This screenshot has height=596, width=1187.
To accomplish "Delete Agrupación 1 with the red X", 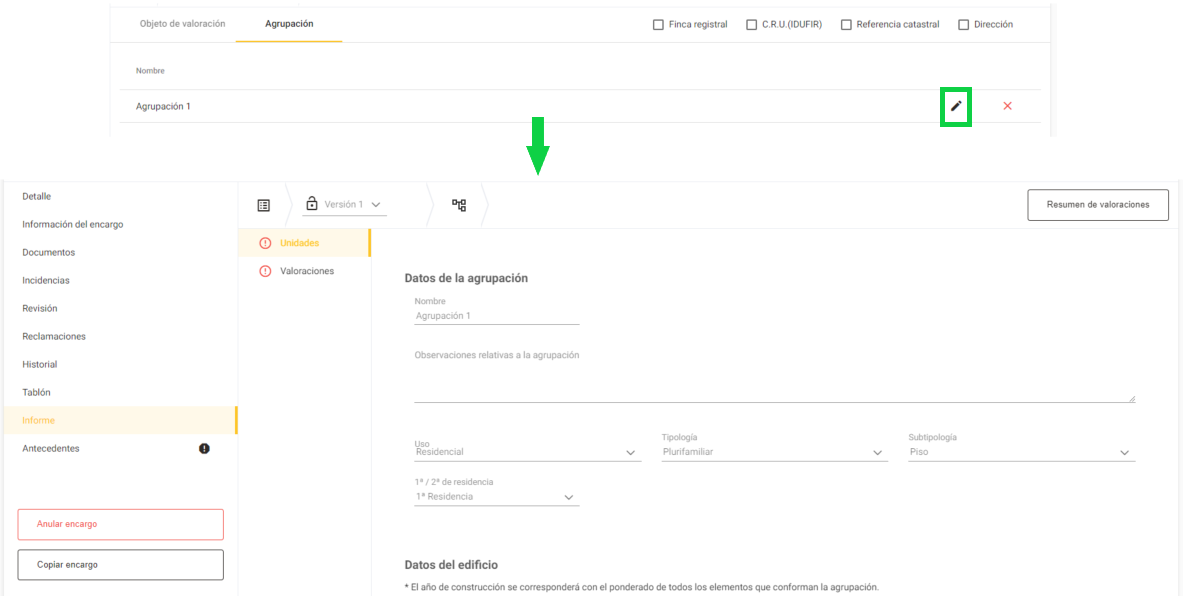I will click(1007, 106).
